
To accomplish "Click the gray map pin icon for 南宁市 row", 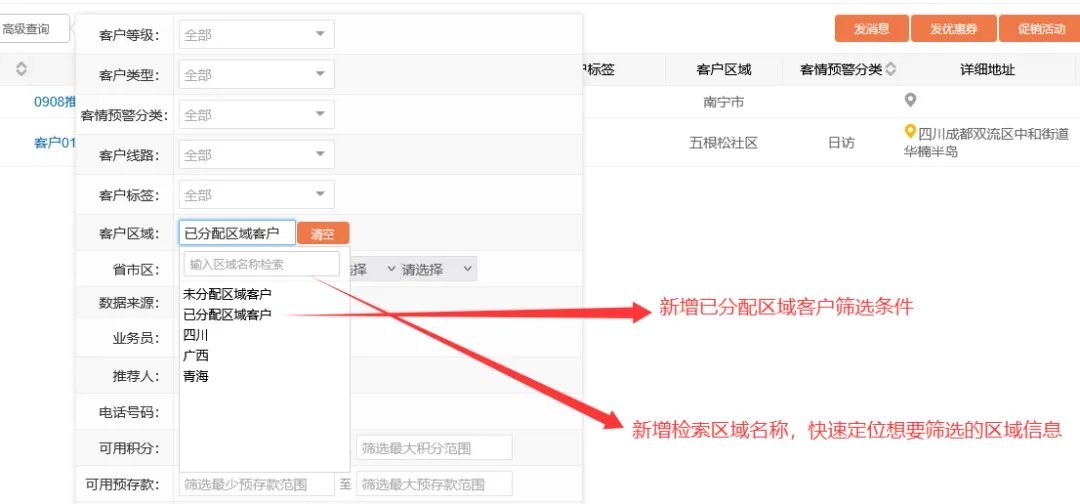I will point(910,101).
